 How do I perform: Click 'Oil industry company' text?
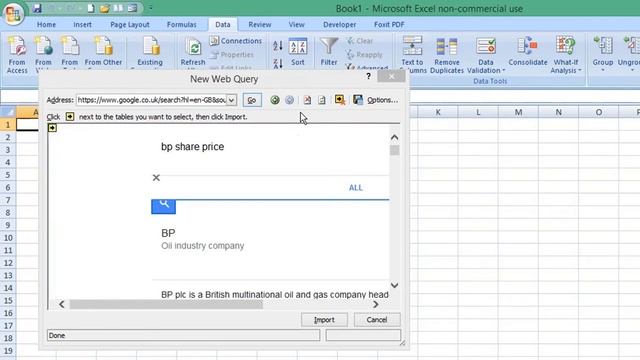click(202, 246)
